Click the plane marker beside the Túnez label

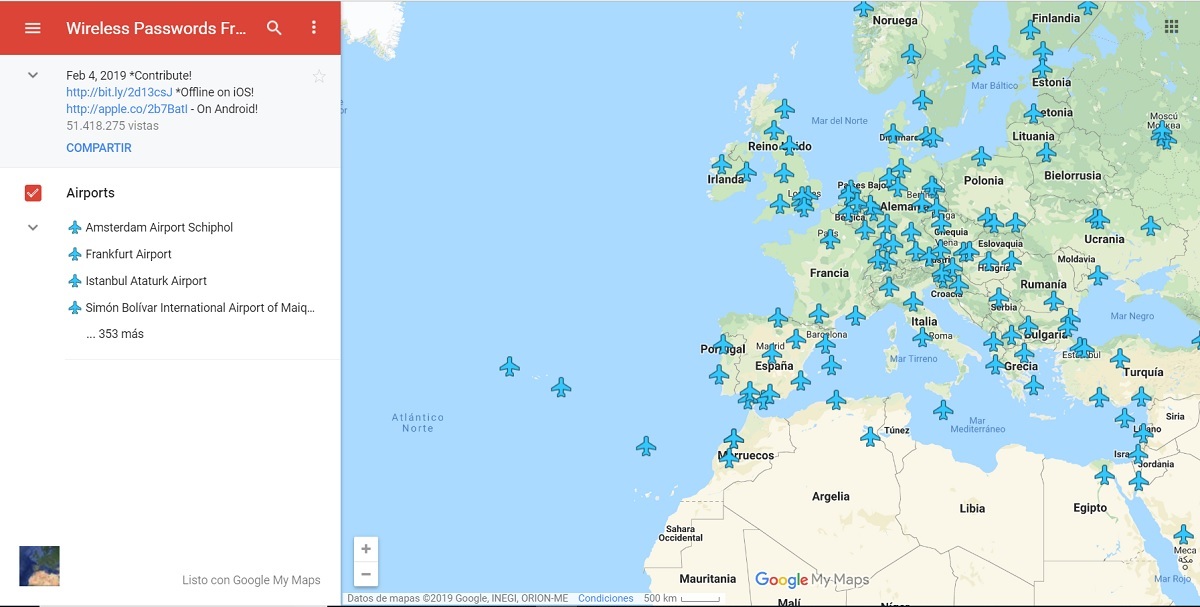pyautogui.click(x=871, y=437)
